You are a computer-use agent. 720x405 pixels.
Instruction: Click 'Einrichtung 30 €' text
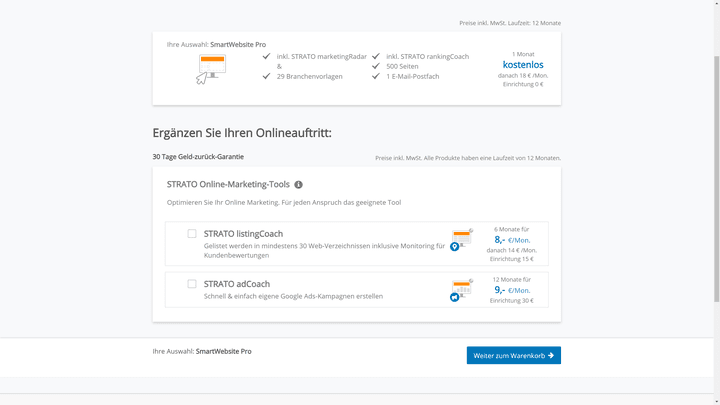tap(512, 301)
